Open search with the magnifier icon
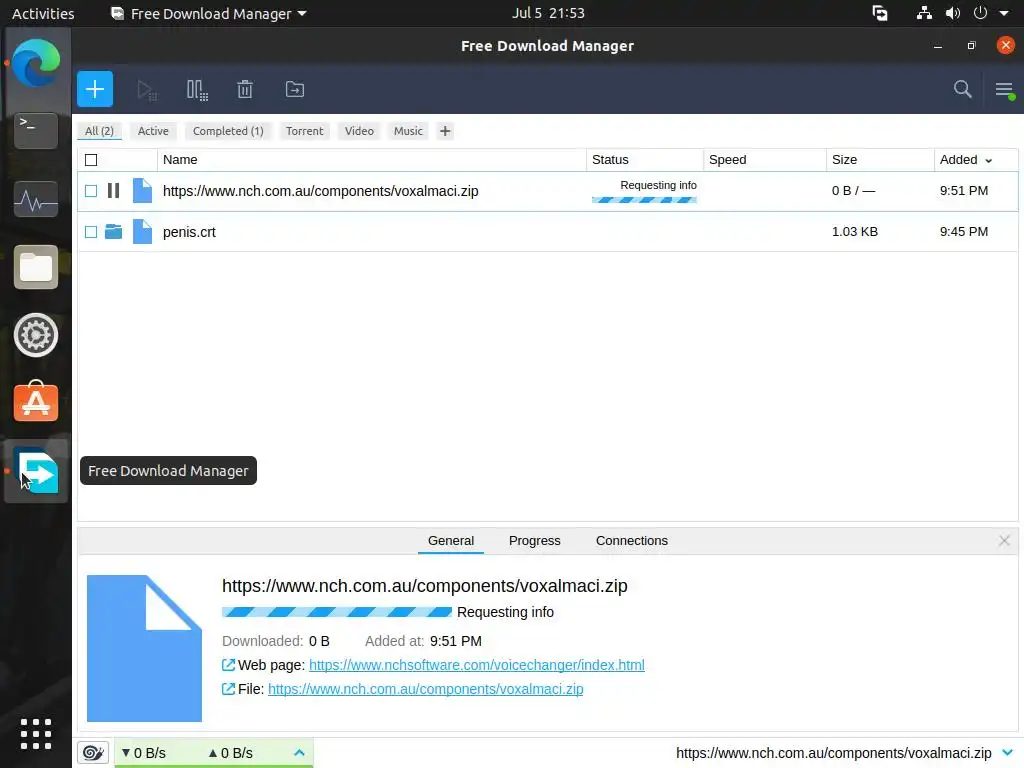Image resolution: width=1024 pixels, height=768 pixels. pos(962,89)
